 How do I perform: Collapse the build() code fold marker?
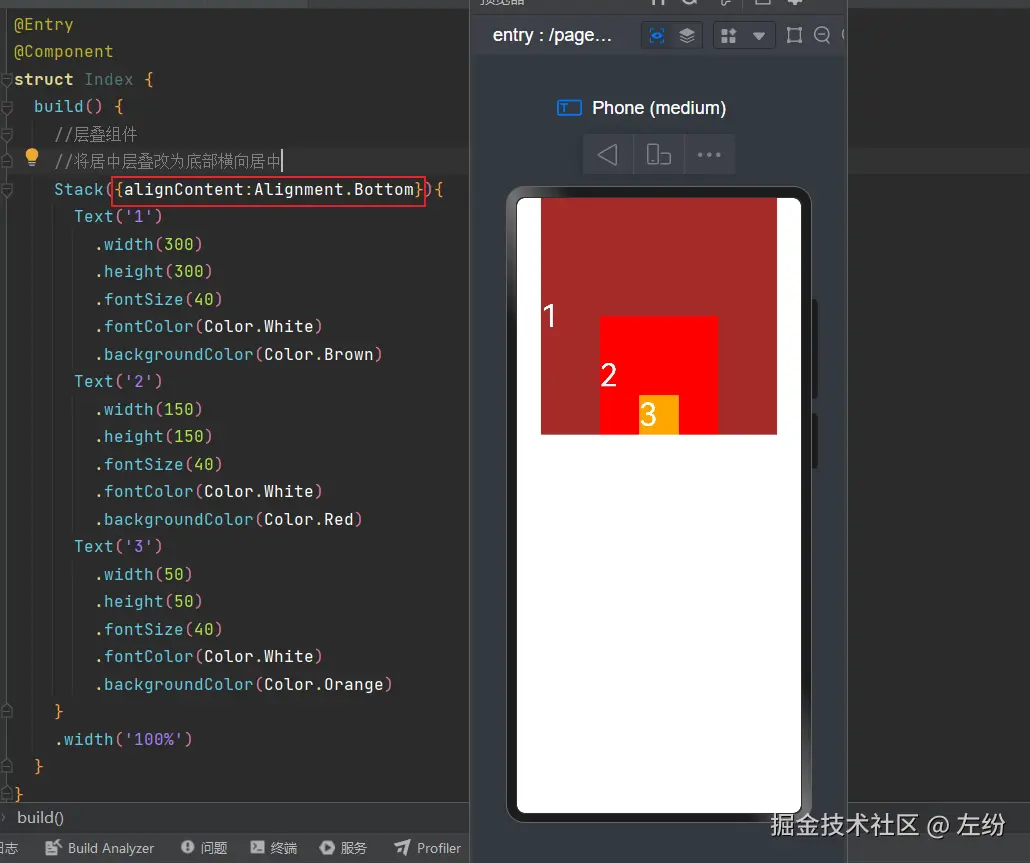pos(7,107)
